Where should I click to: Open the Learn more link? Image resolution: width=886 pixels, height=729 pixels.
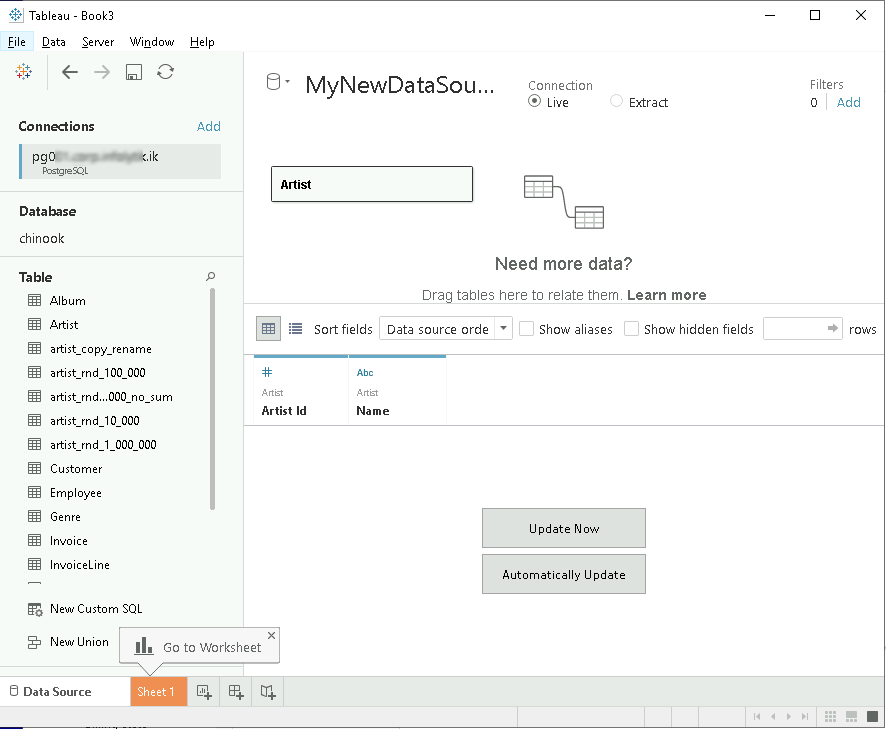[x=666, y=294]
